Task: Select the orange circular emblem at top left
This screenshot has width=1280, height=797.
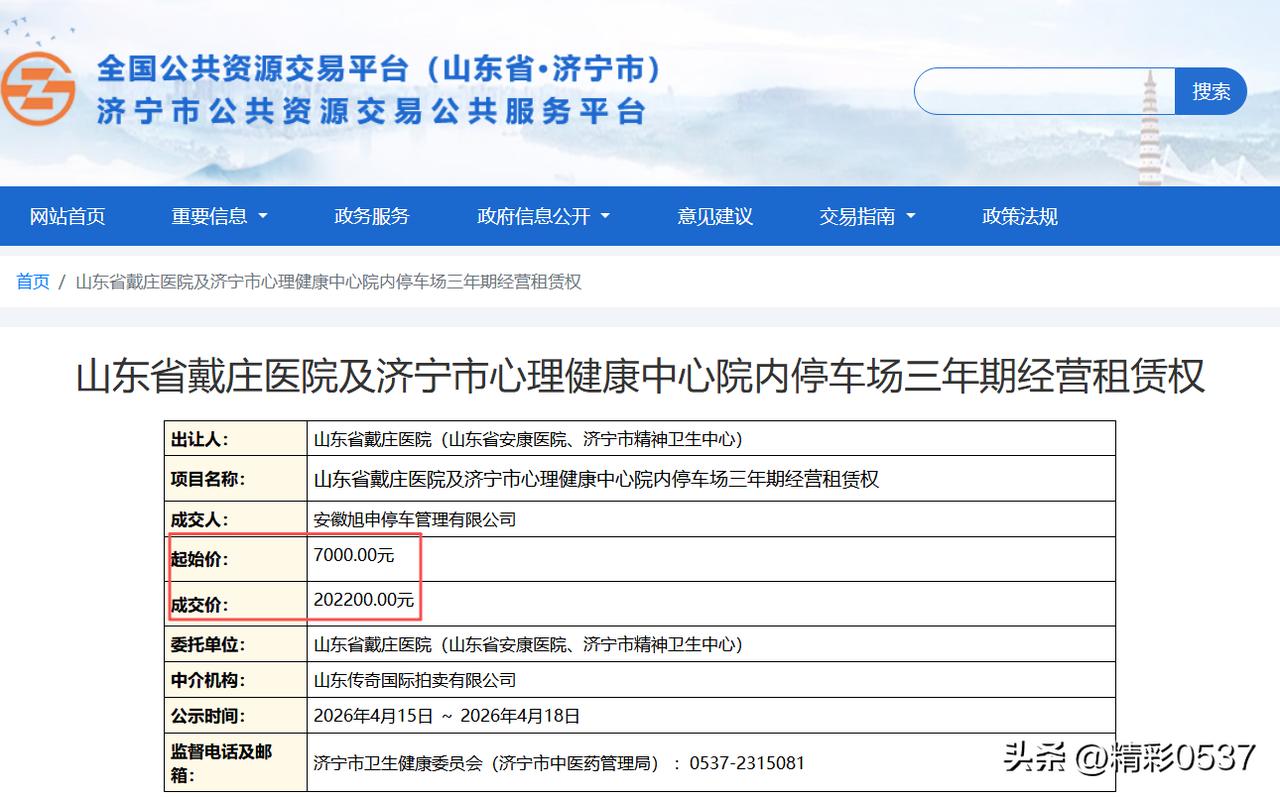Action: (x=42, y=90)
